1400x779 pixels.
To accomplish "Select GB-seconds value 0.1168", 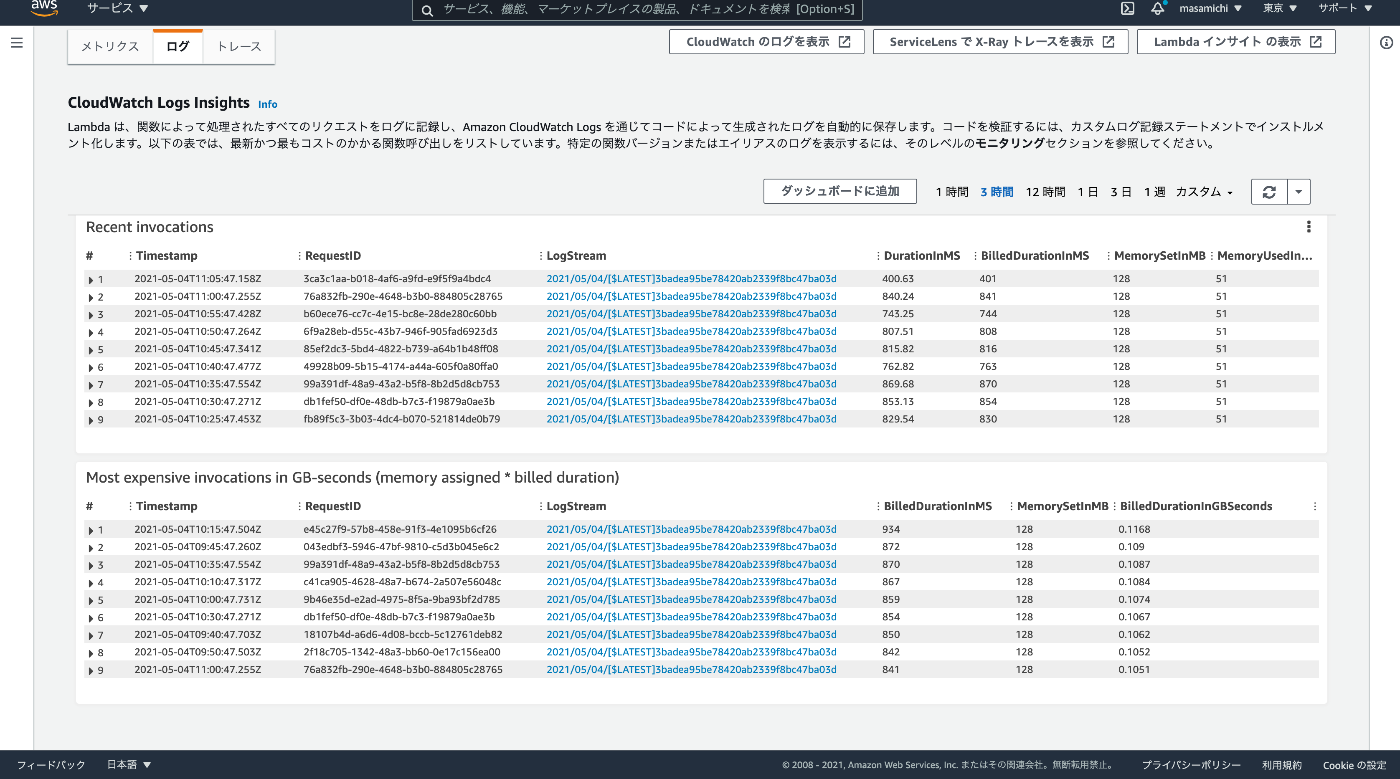I will 1134,529.
